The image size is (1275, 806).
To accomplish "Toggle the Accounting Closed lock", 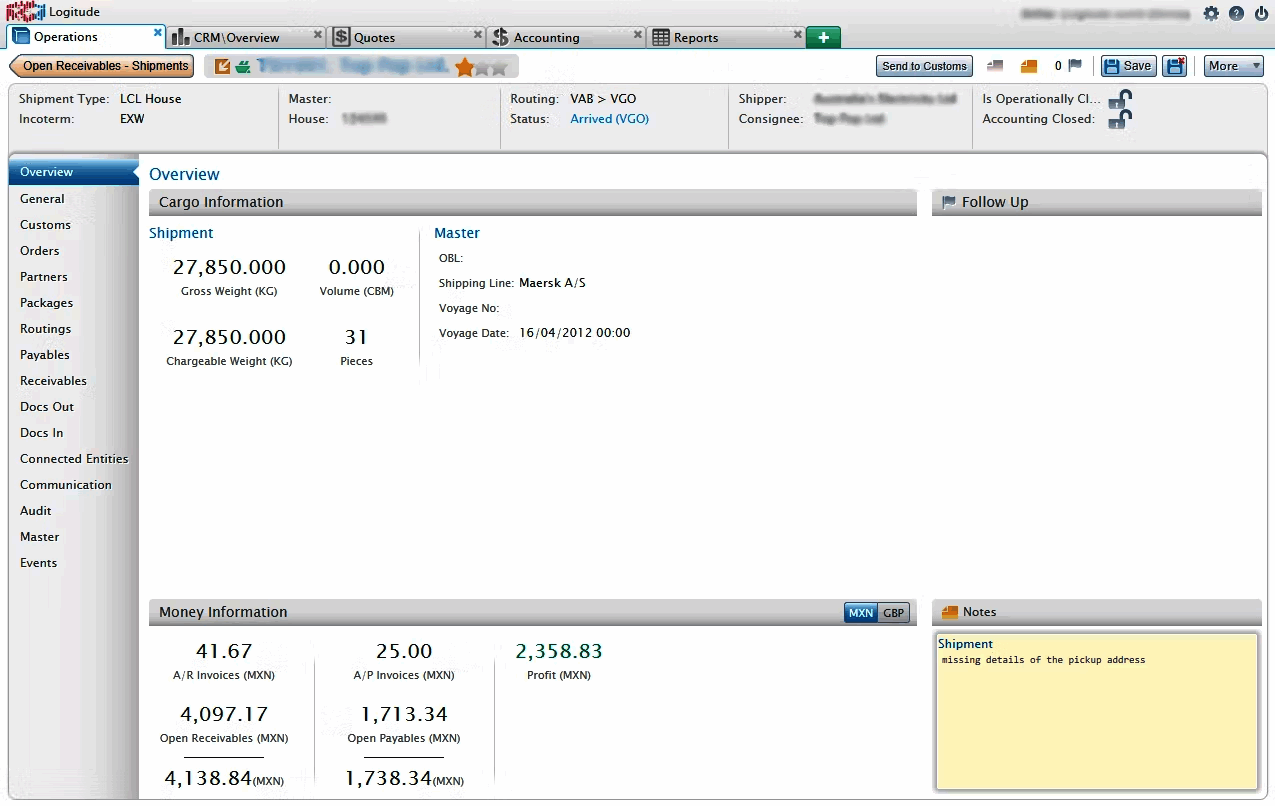I will point(1120,119).
